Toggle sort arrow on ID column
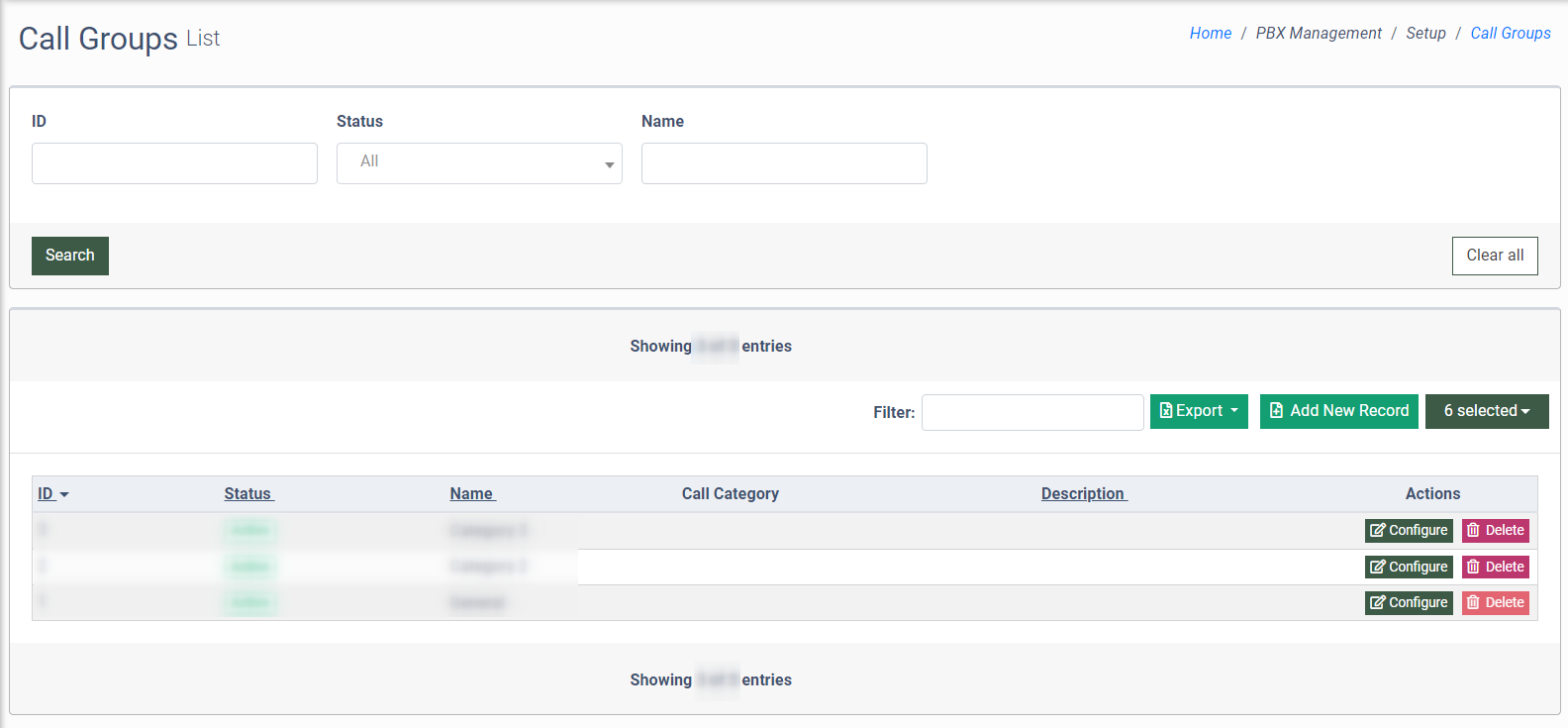This screenshot has width=1568, height=728. tap(64, 494)
